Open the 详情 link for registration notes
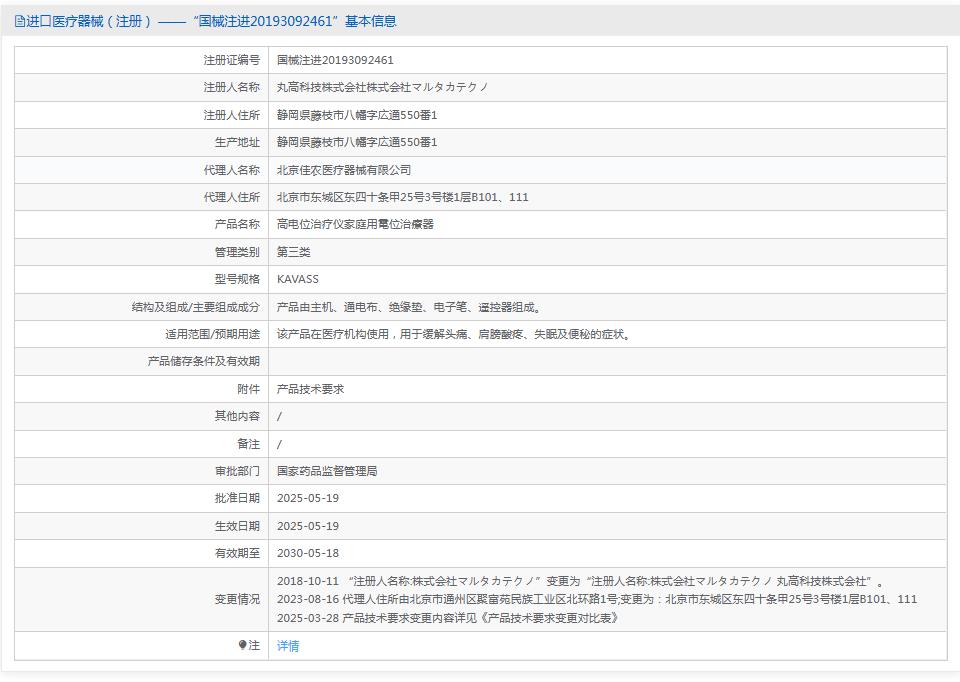960x682 pixels. (x=287, y=645)
